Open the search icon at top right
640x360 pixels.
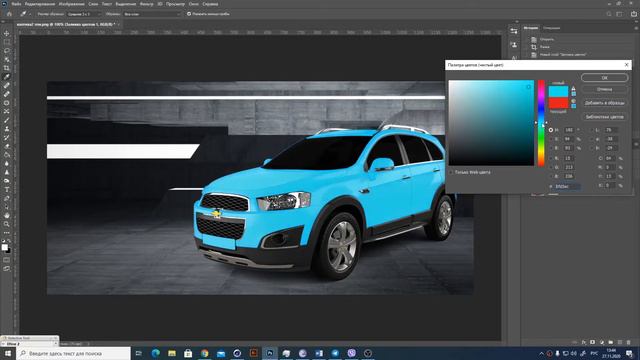609,14
